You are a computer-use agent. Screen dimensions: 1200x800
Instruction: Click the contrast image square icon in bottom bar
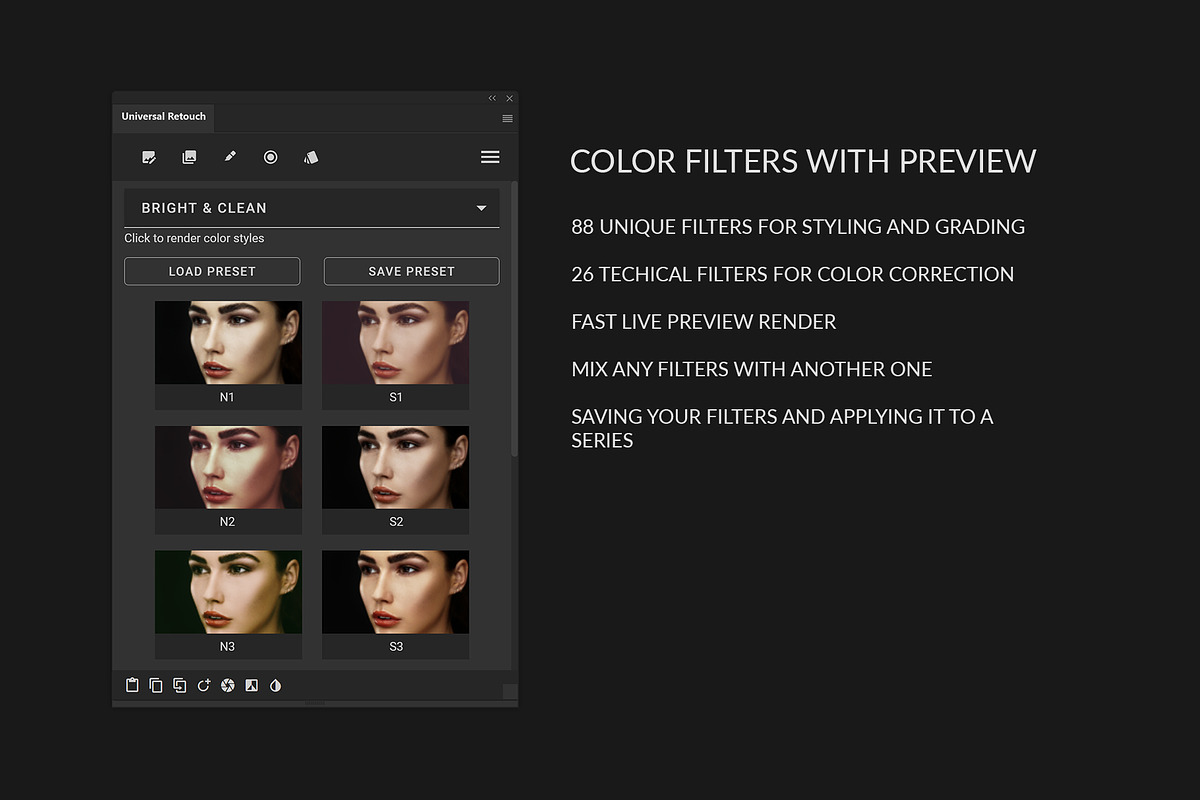pos(252,685)
